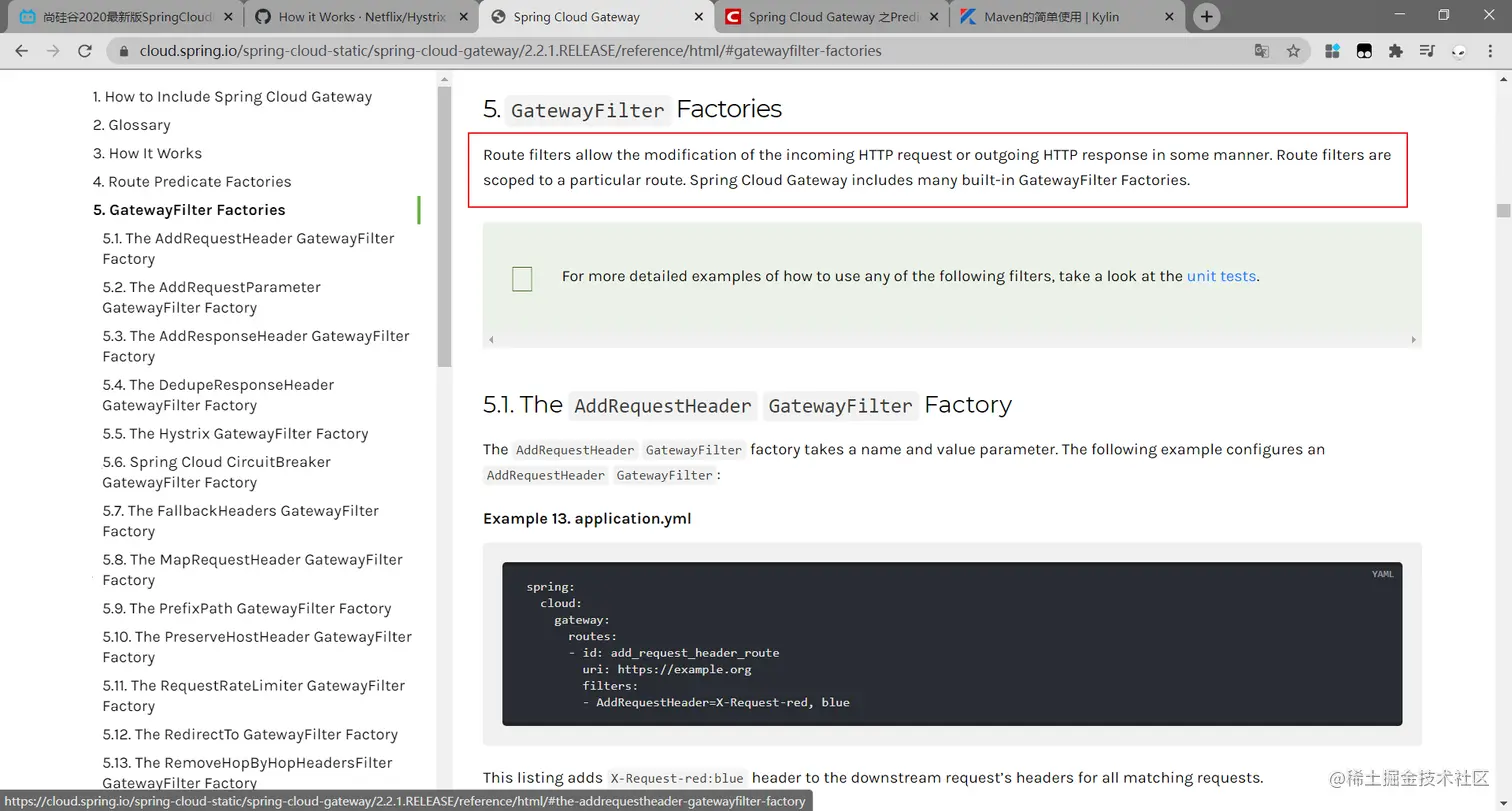Click the sidebar table-of-contents scrollbar
The width and height of the screenshot is (1512, 811).
(444, 225)
